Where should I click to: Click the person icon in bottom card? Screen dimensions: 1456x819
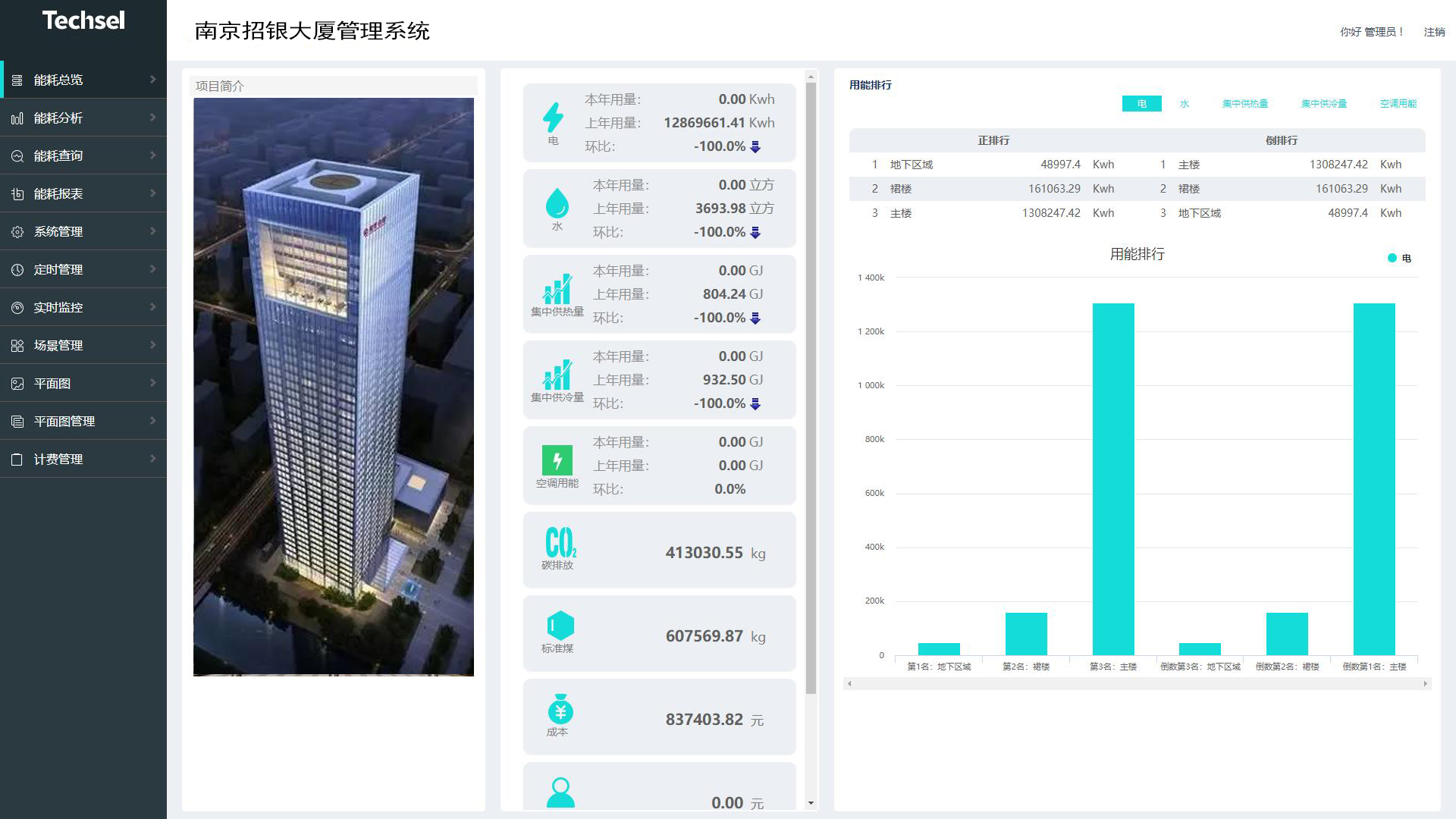[x=560, y=792]
